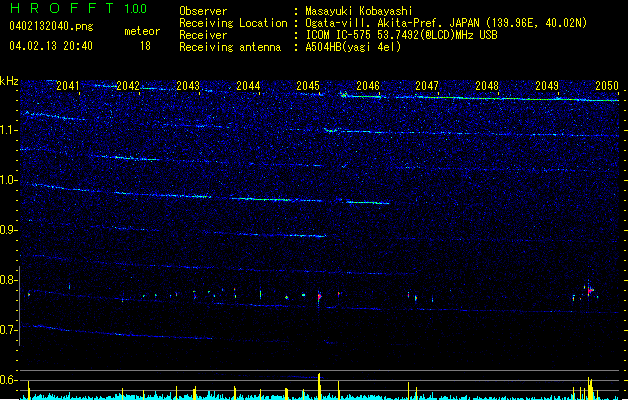Click the 1.0 kHz axis label

[9, 180]
